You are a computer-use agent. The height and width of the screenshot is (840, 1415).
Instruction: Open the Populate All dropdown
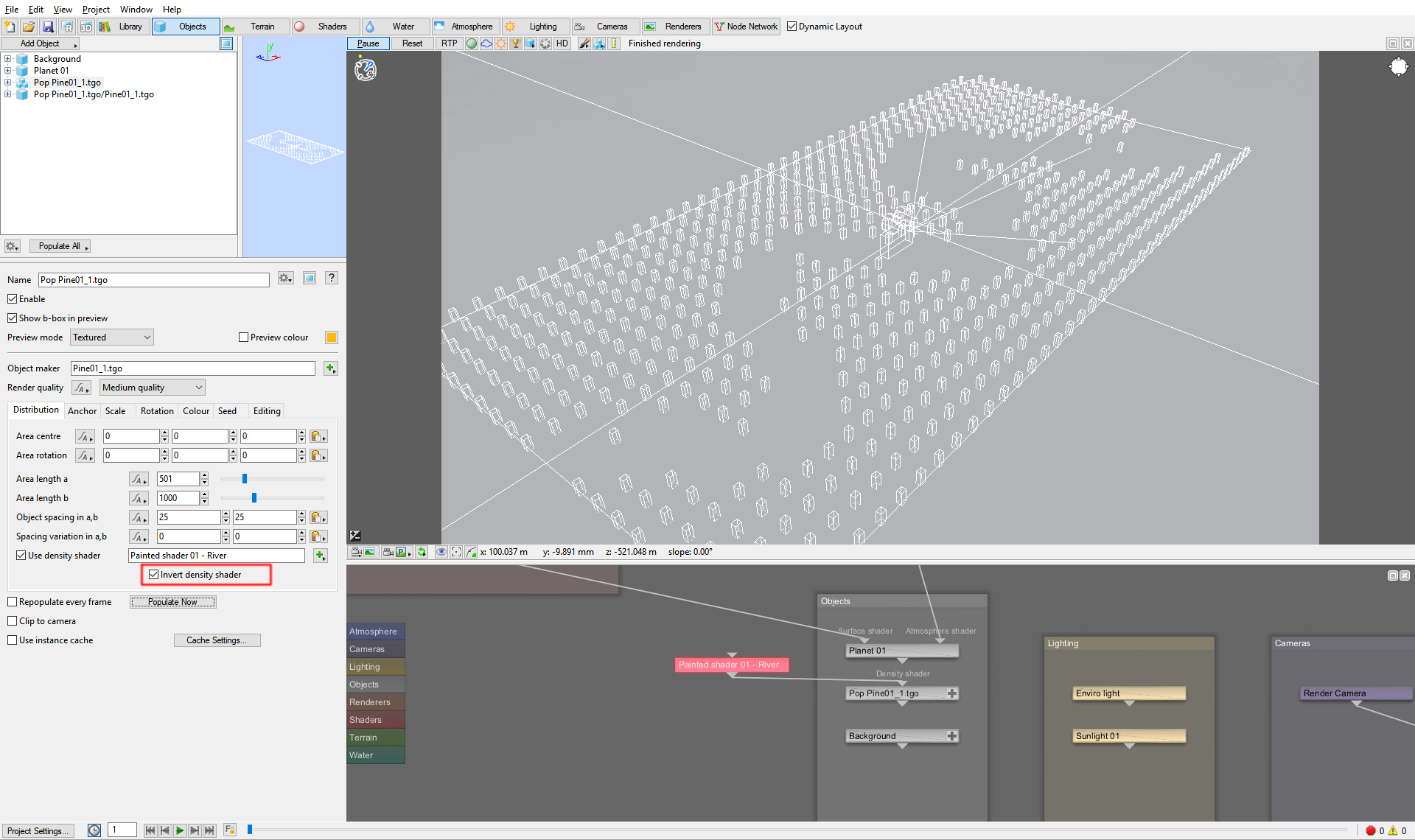click(x=60, y=246)
